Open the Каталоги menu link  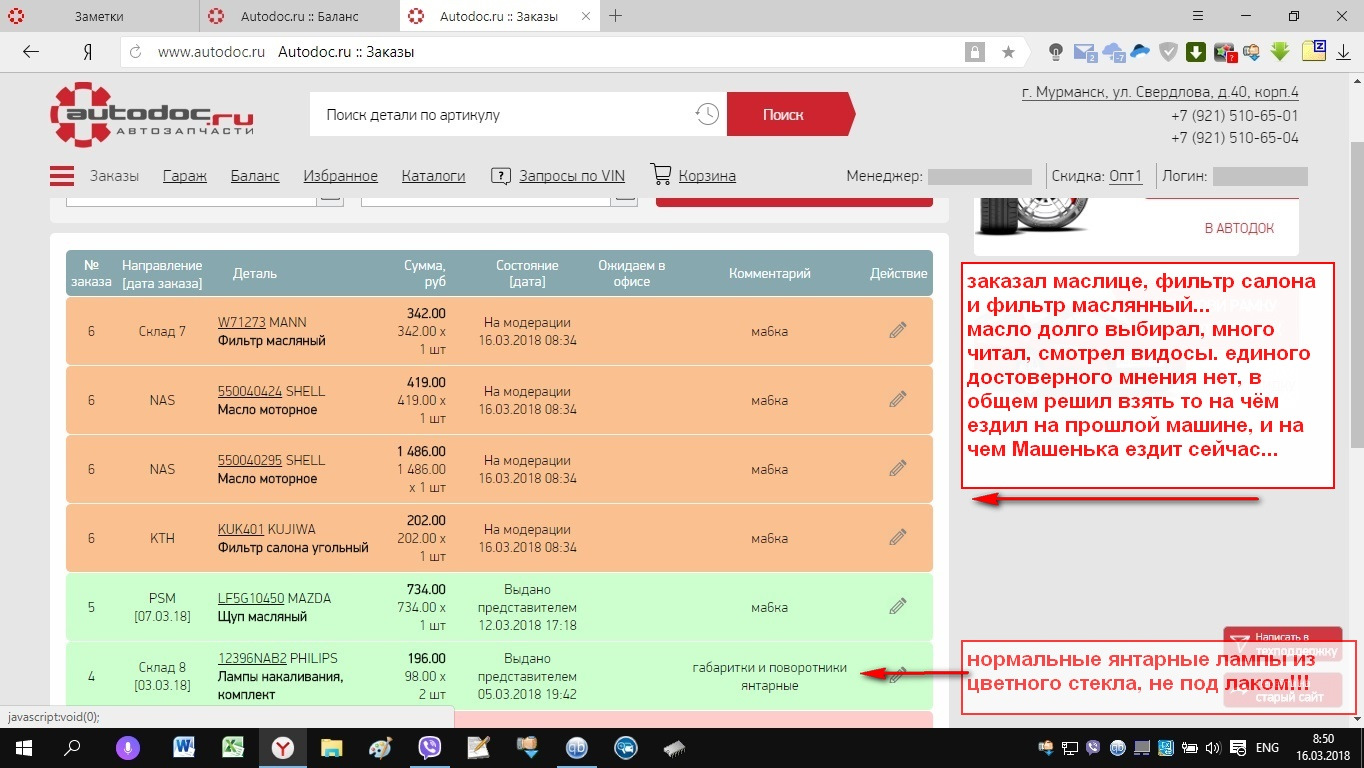coord(434,176)
